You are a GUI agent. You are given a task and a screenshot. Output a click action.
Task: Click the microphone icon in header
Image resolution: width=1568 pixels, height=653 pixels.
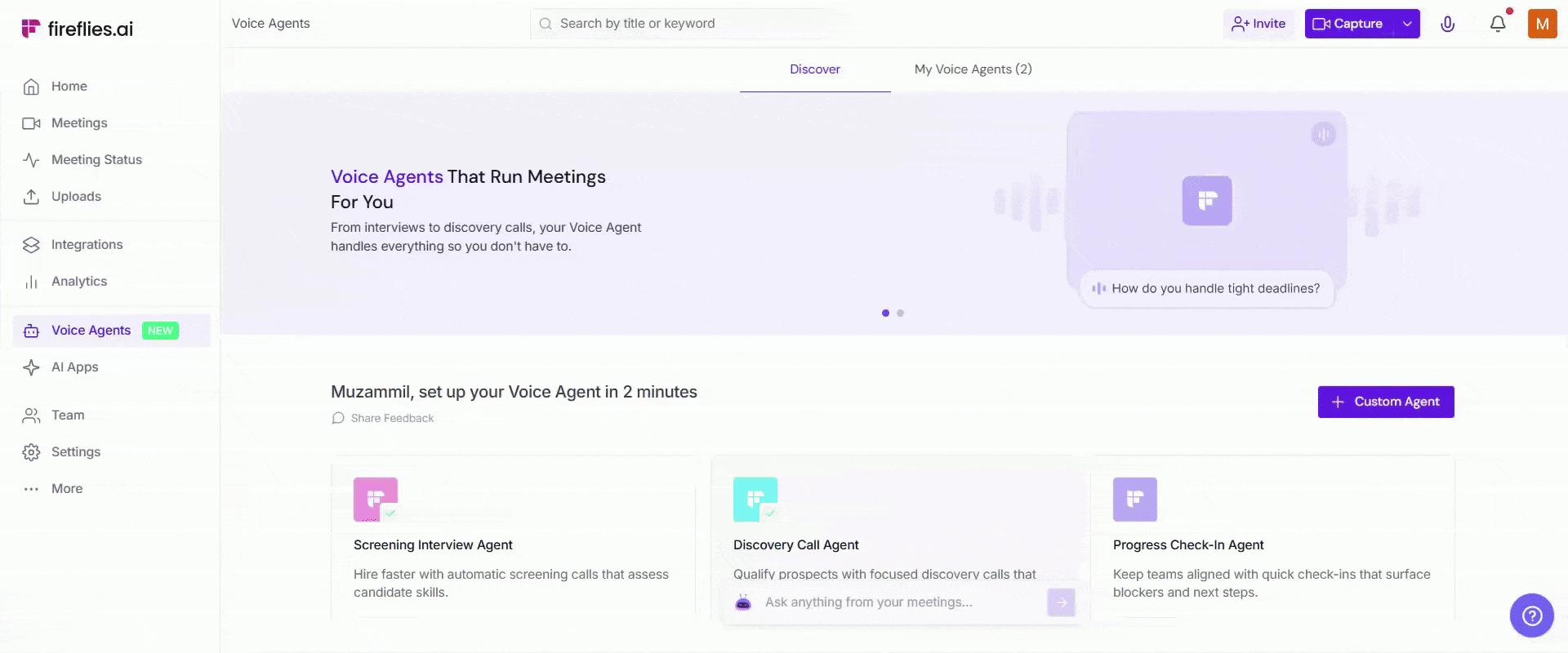pos(1447,24)
